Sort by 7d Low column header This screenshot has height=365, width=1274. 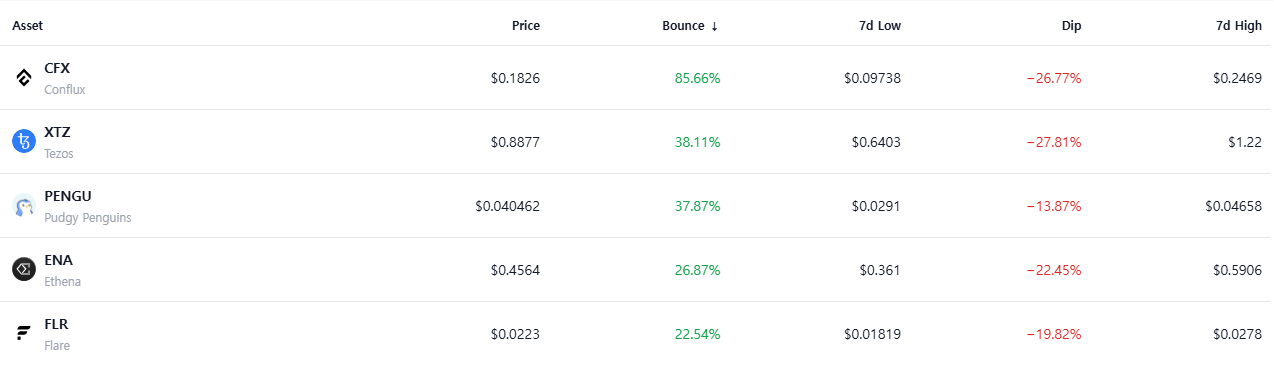880,26
